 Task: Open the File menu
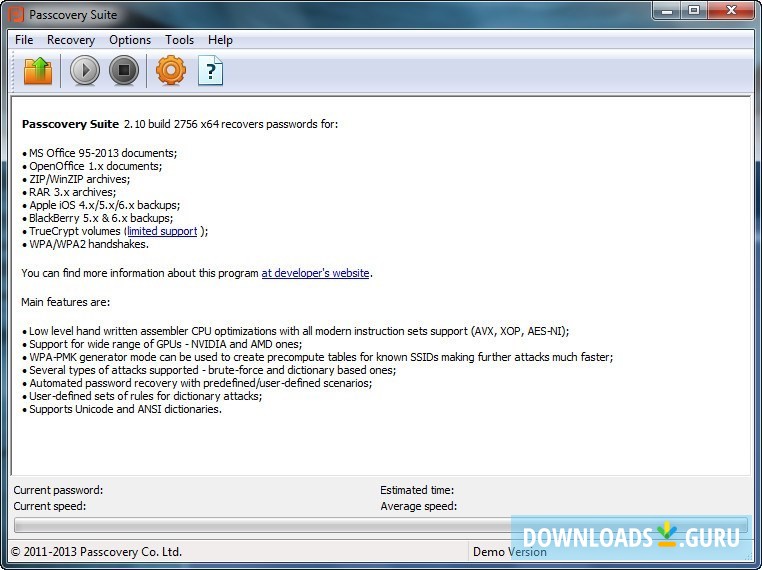[24, 40]
